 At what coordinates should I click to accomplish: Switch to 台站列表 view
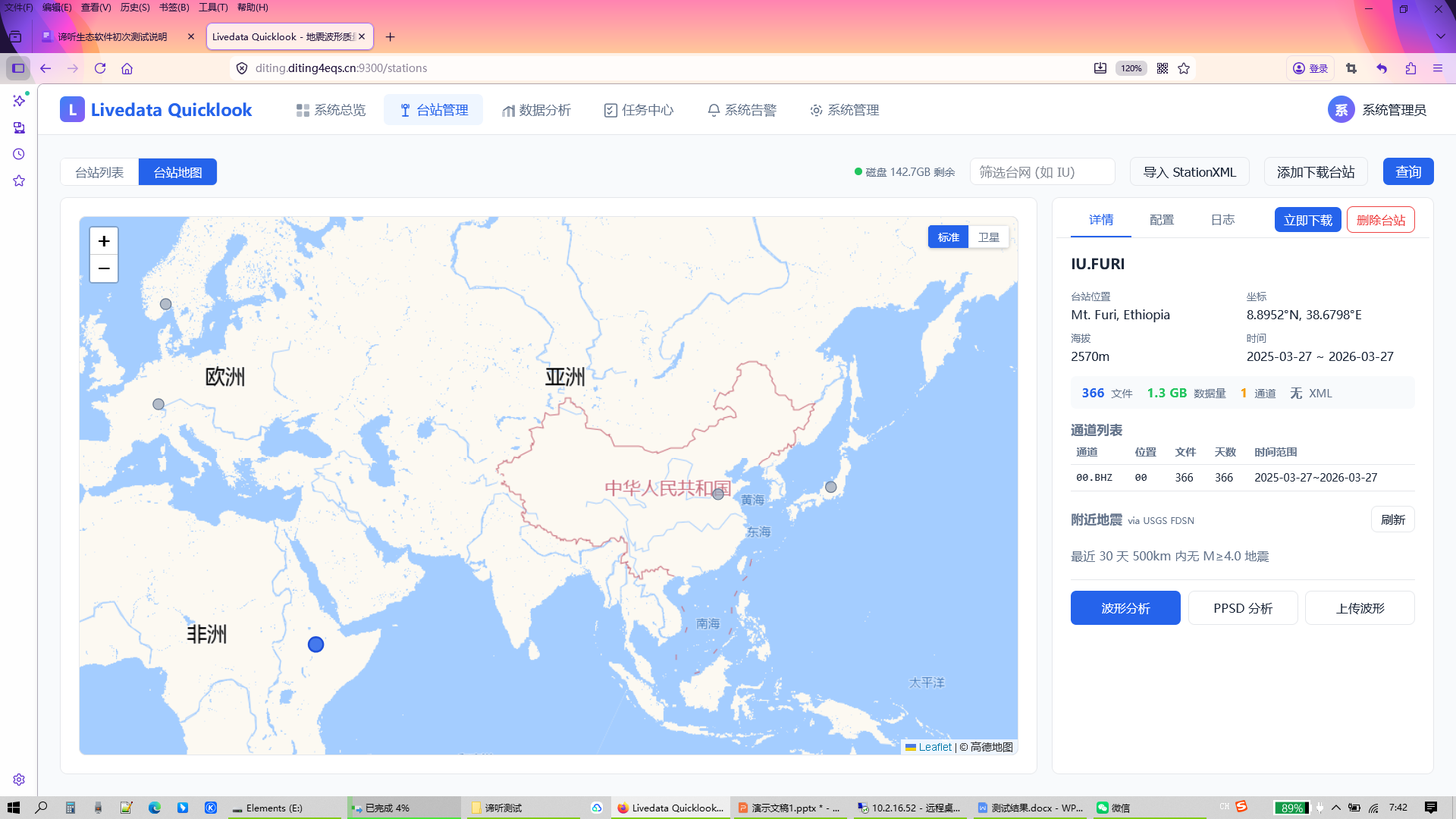99,172
